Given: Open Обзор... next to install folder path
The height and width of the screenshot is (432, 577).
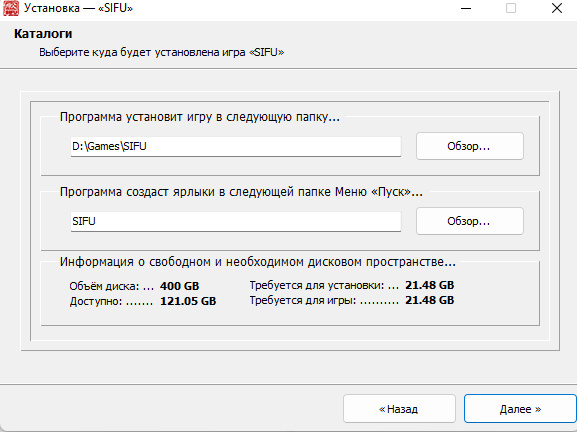Looking at the screenshot, I should tap(470, 146).
